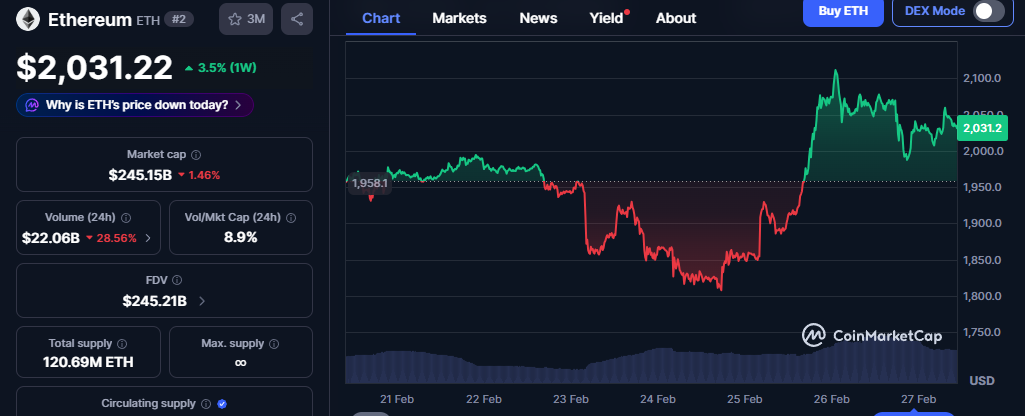
Task: Click the Ethereum logo icon
Action: coord(27,19)
